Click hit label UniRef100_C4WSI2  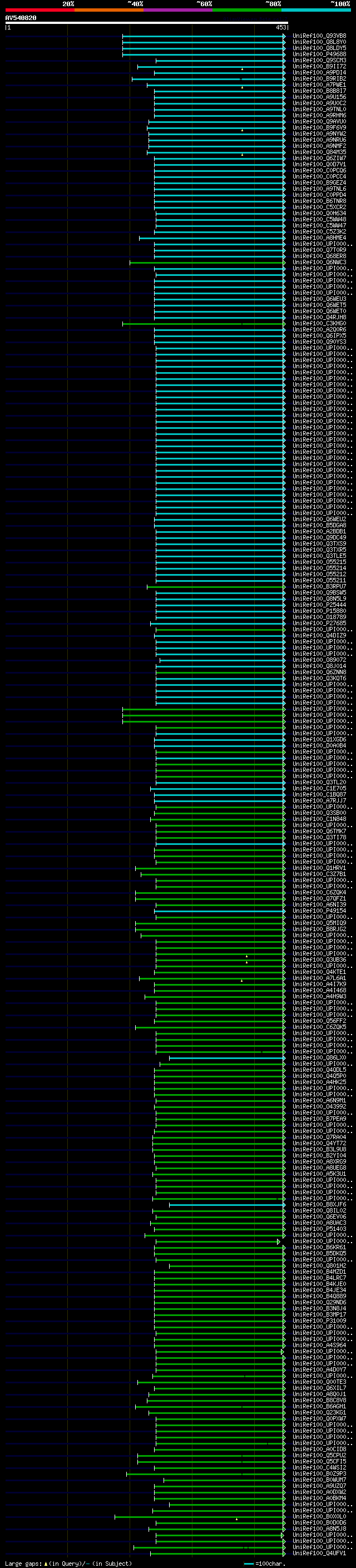click(x=319, y=1467)
